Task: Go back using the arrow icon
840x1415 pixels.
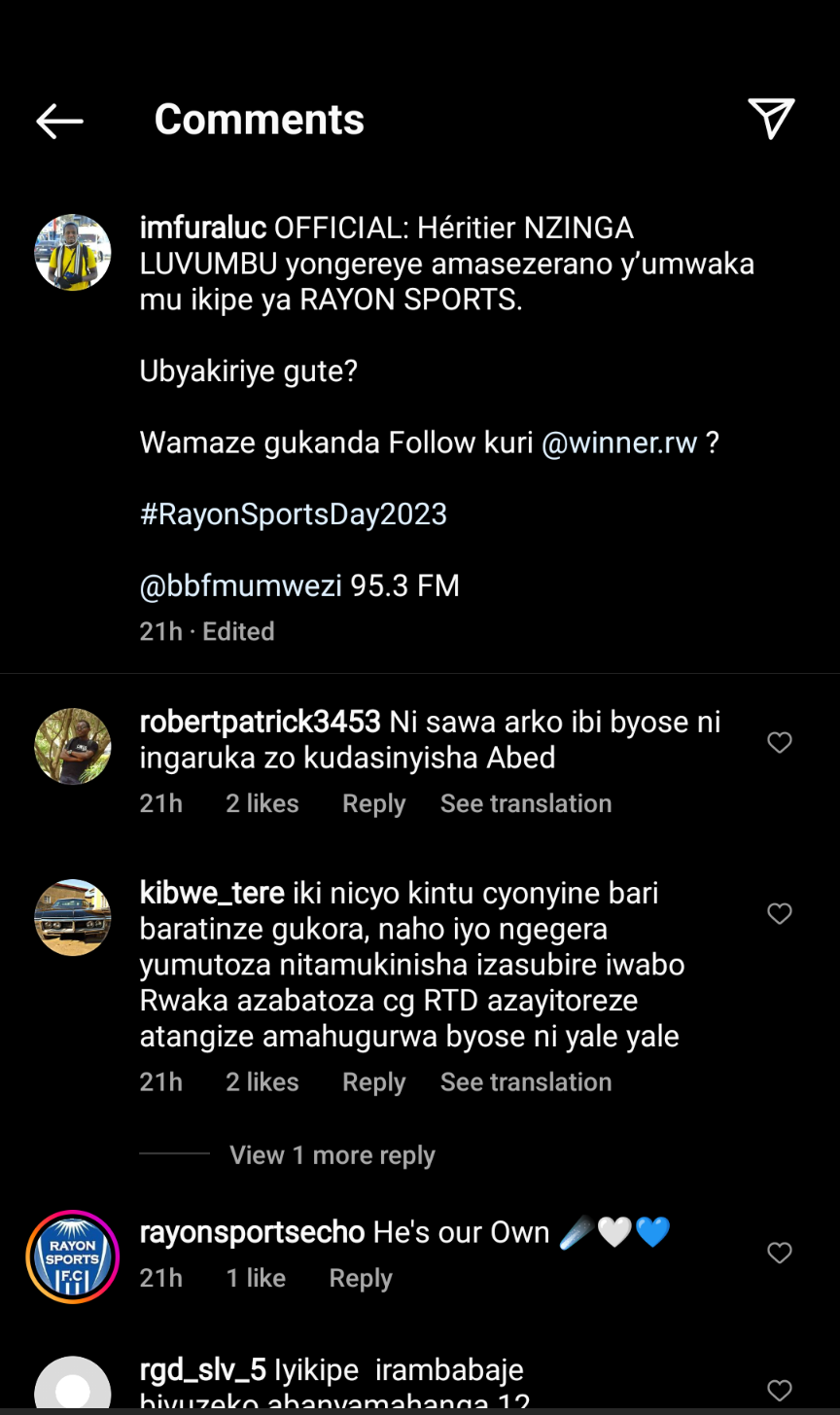Action: (x=59, y=121)
